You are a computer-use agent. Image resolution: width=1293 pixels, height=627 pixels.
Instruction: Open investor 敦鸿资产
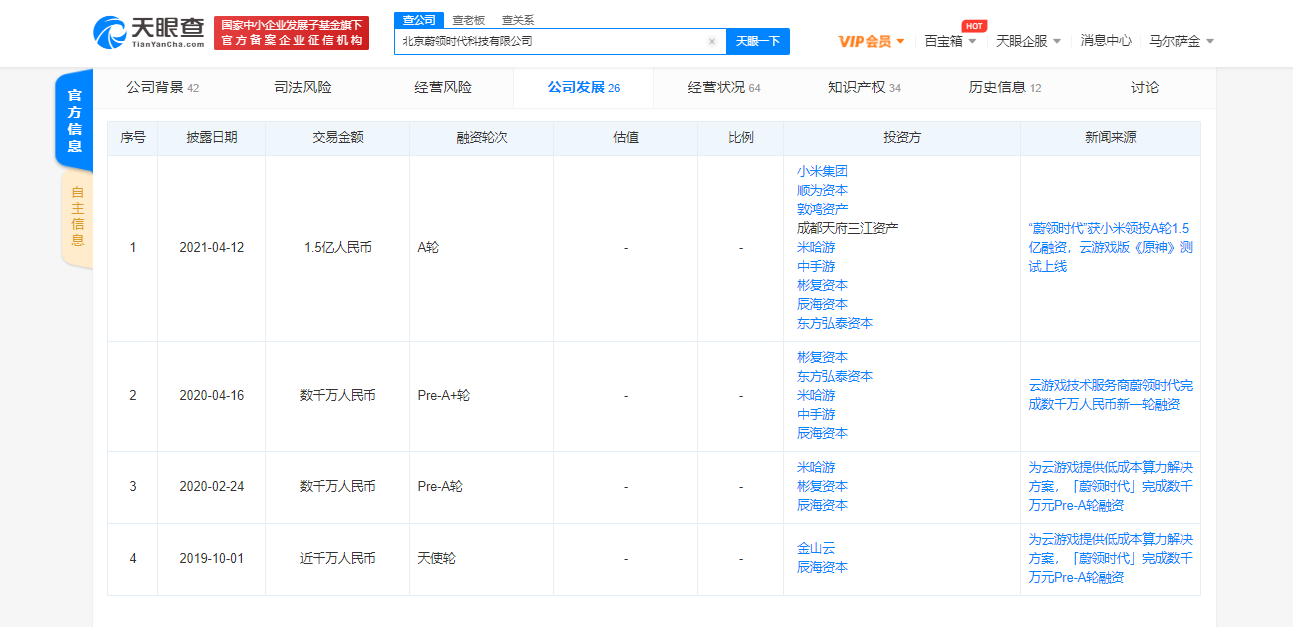tap(822, 209)
